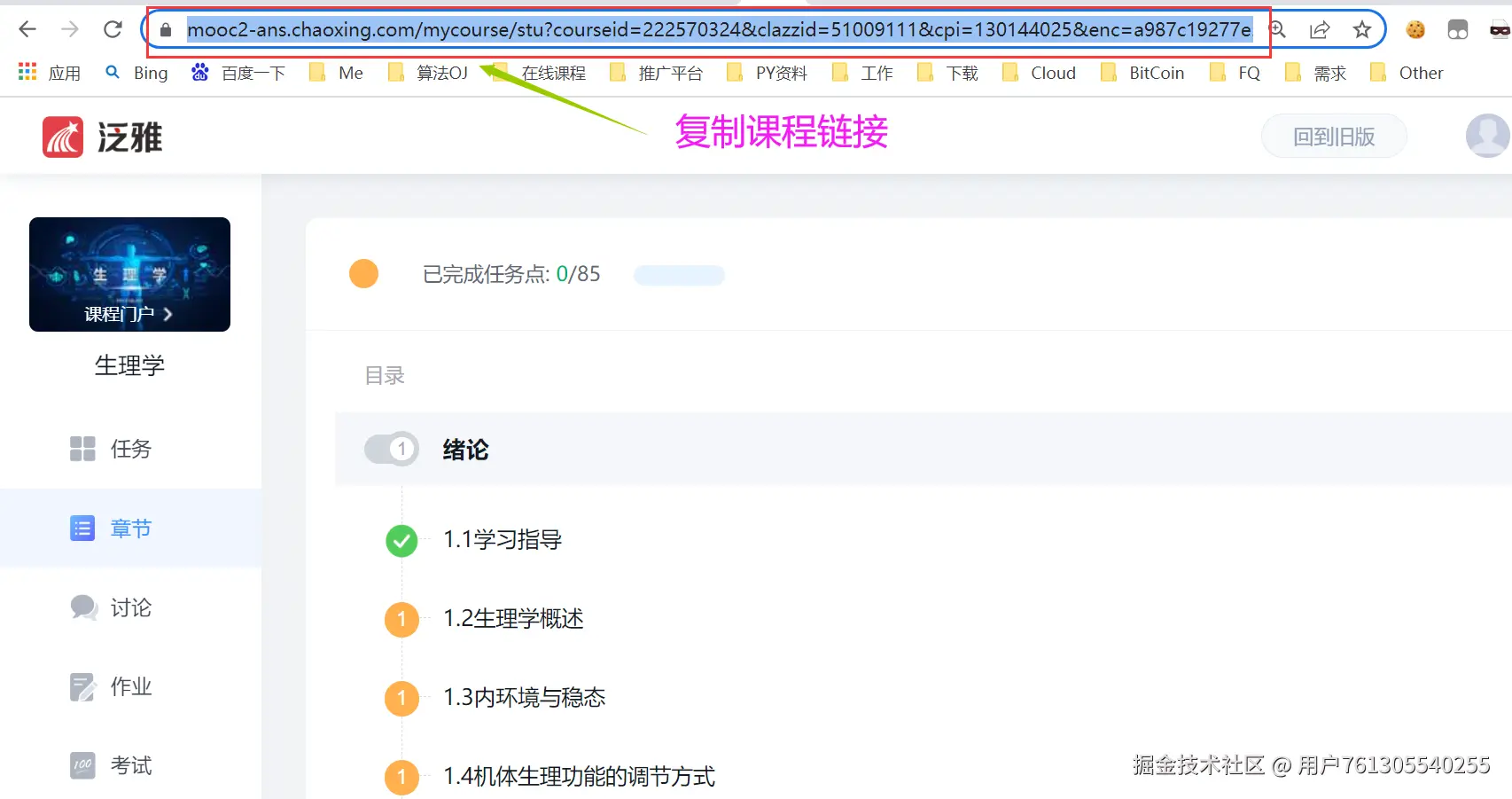1512x799 pixels.
Task: Open the 在线课程 bookmark folder
Action: pos(540,73)
